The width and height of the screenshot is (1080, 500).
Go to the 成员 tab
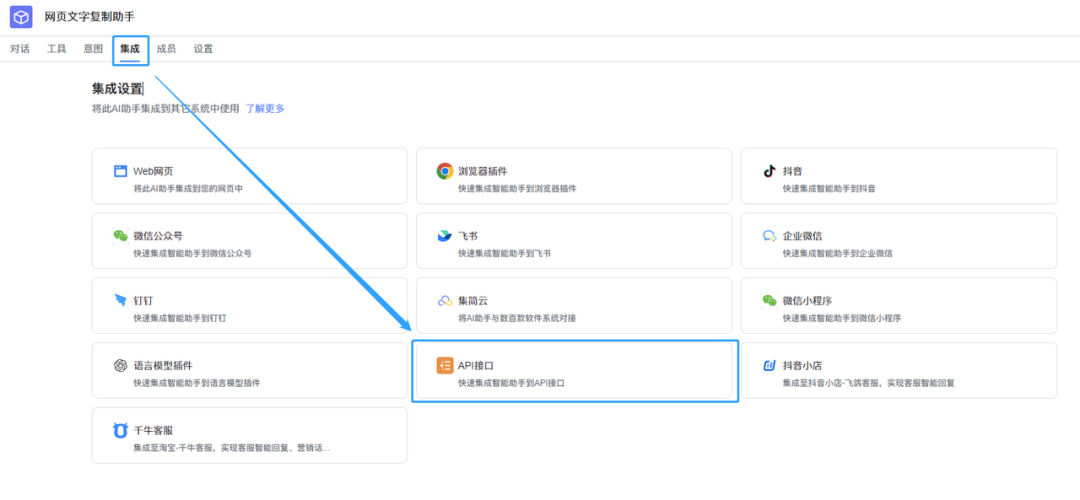(x=166, y=49)
